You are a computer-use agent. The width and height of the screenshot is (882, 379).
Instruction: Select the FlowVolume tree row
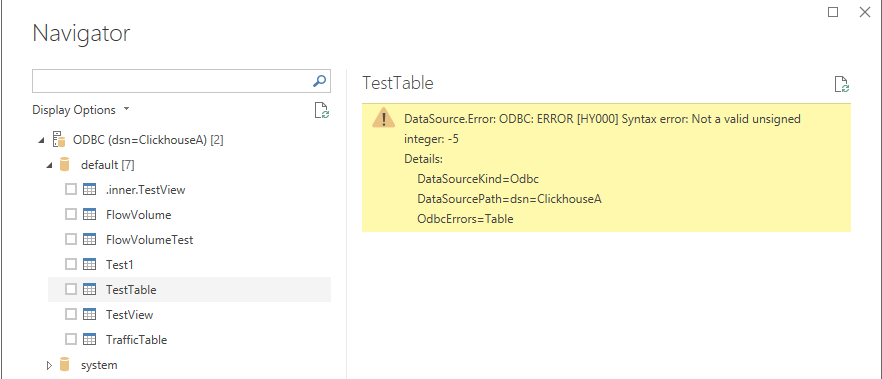coord(189,214)
